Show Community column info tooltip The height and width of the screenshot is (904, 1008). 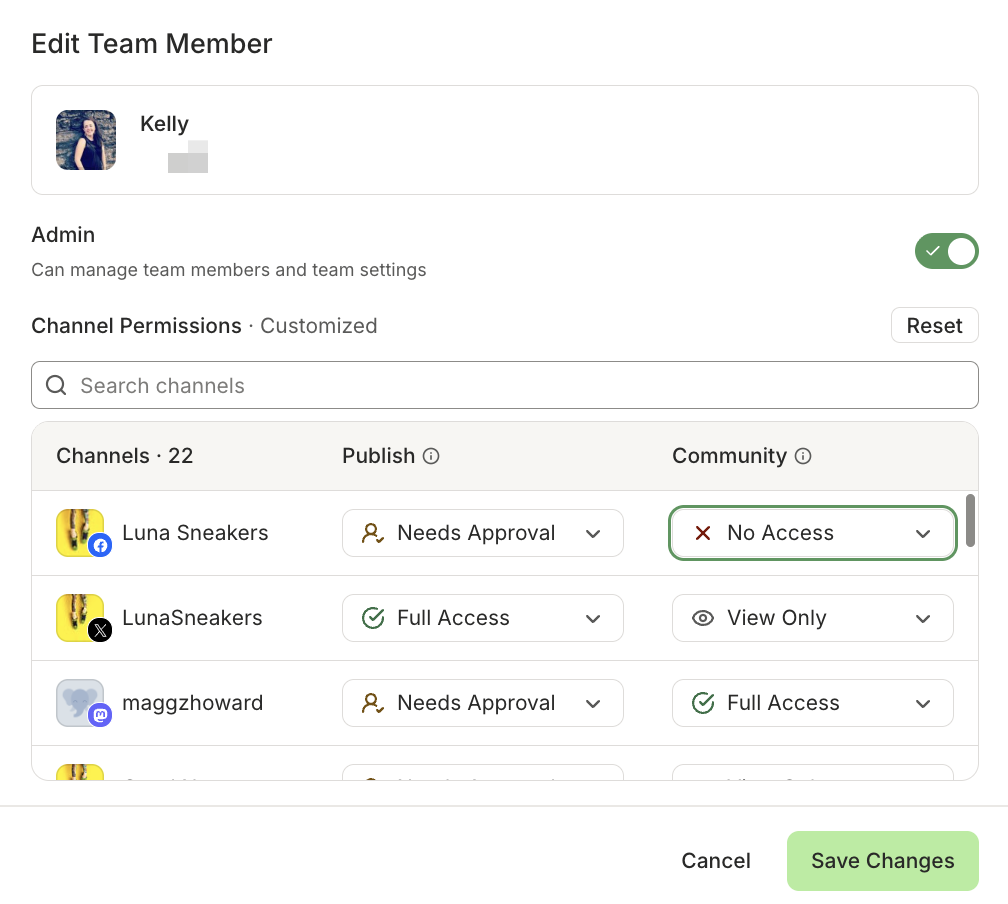(x=803, y=456)
